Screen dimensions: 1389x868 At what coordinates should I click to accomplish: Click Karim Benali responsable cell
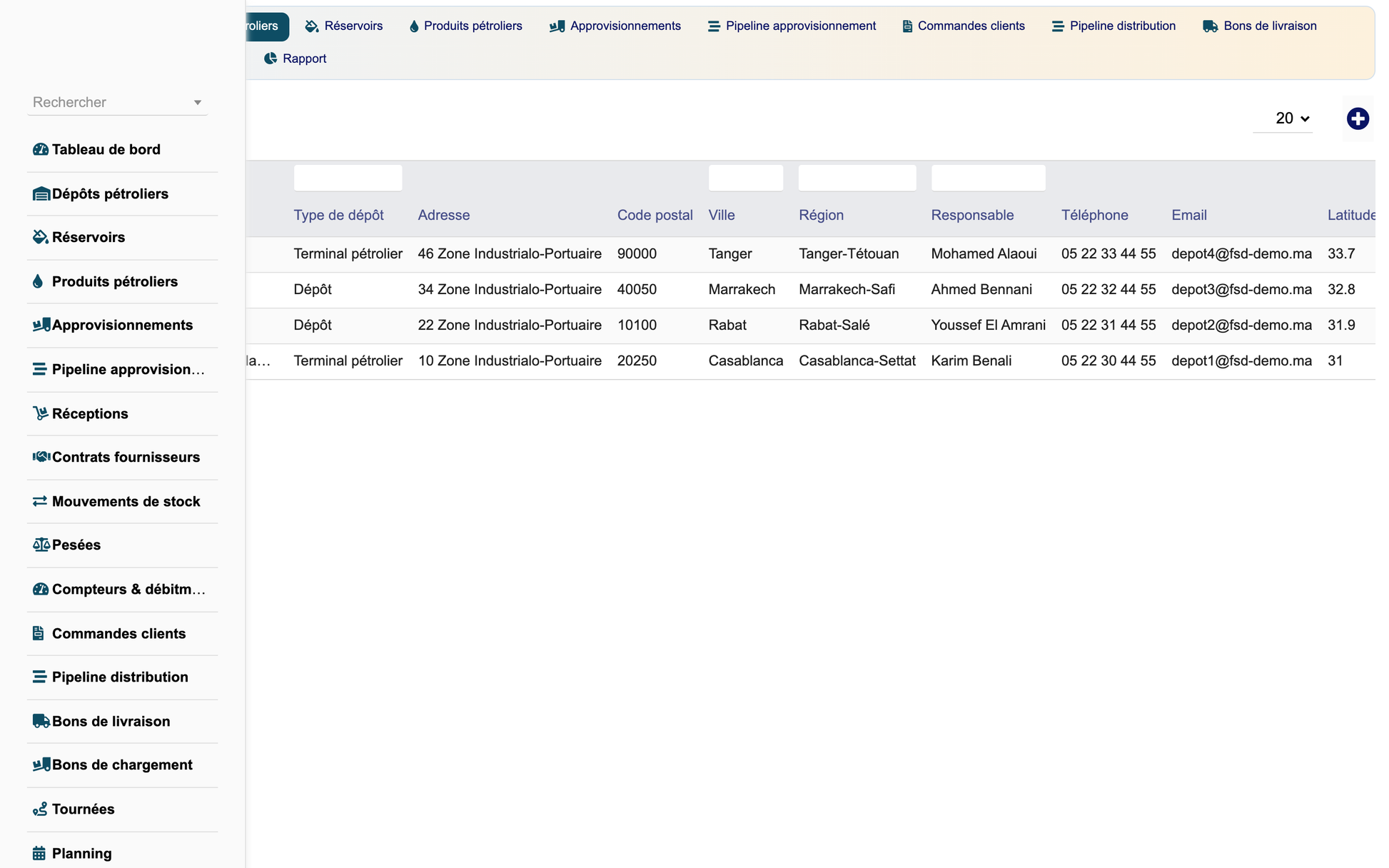[x=971, y=361]
